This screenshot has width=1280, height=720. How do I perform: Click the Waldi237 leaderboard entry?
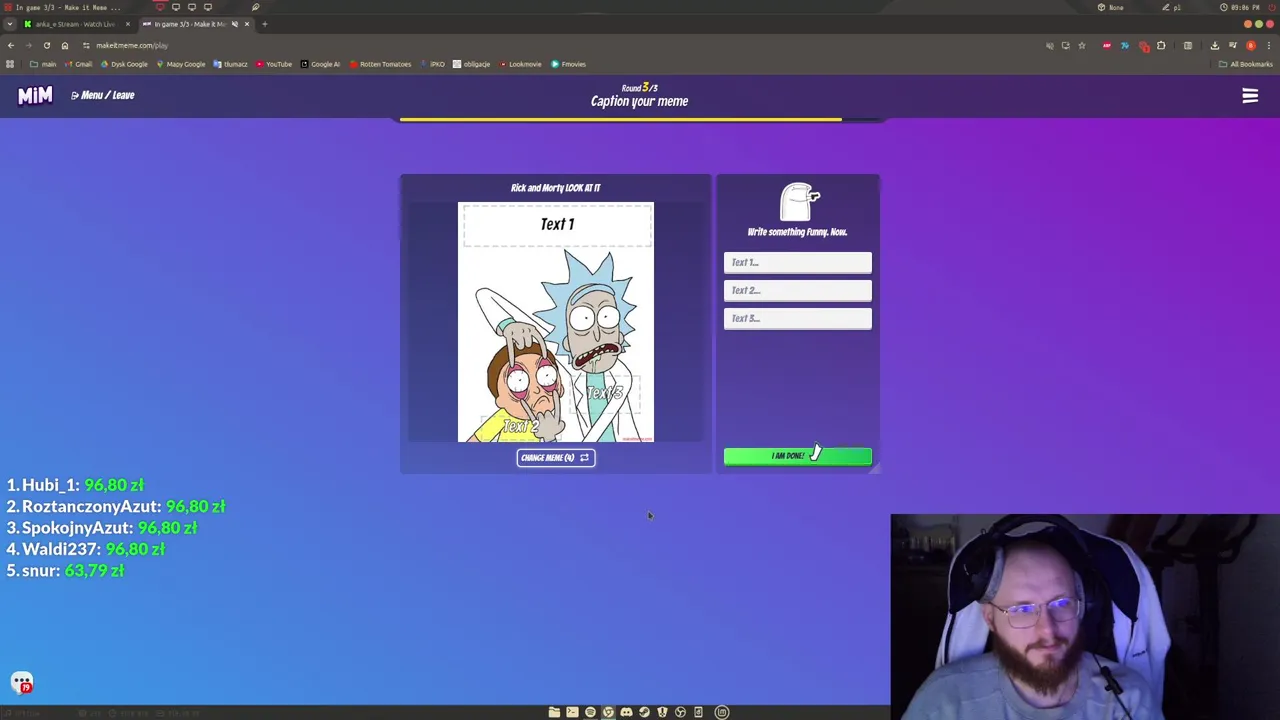[x=86, y=549]
